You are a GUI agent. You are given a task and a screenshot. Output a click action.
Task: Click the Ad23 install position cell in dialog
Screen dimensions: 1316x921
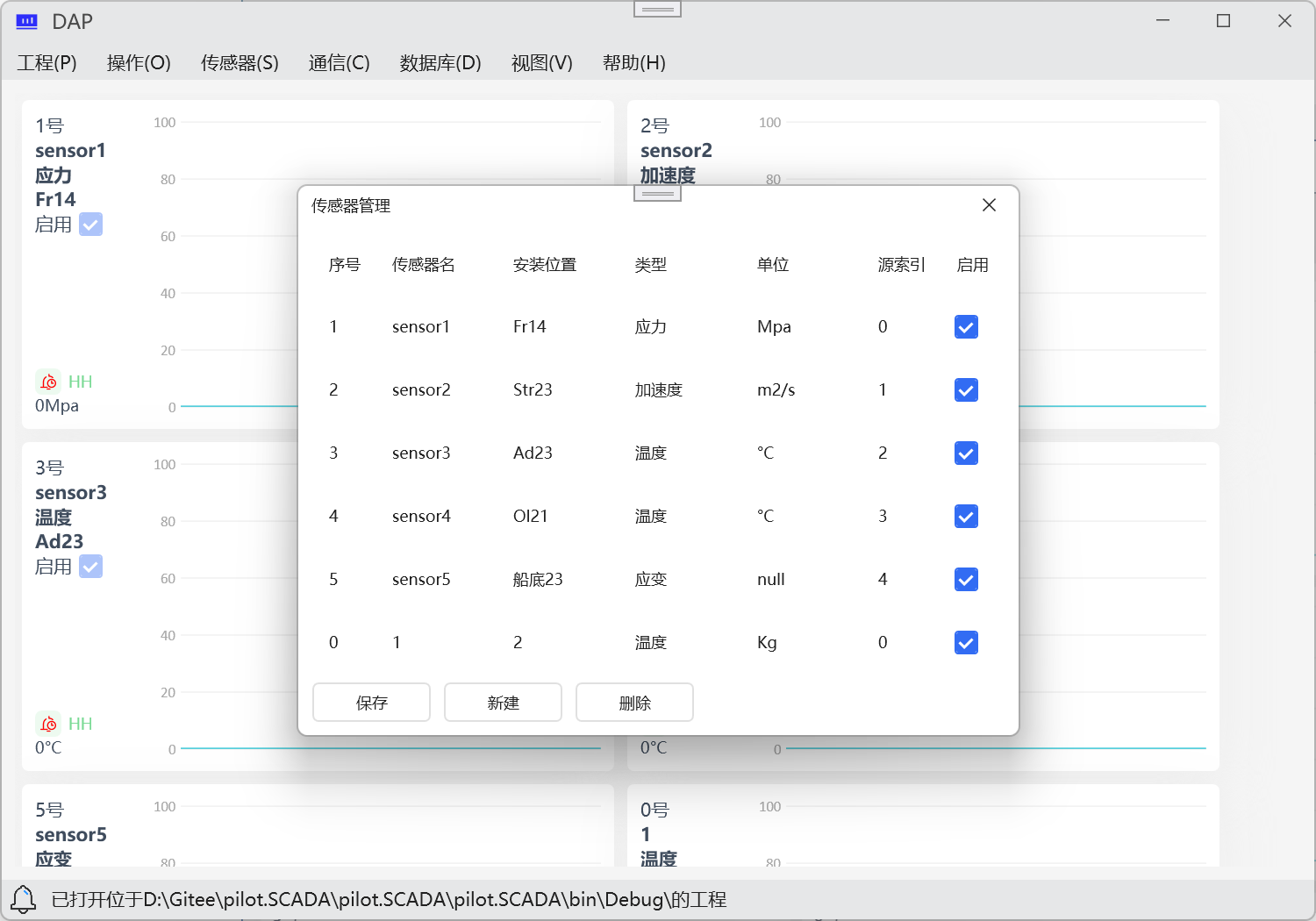tap(533, 453)
